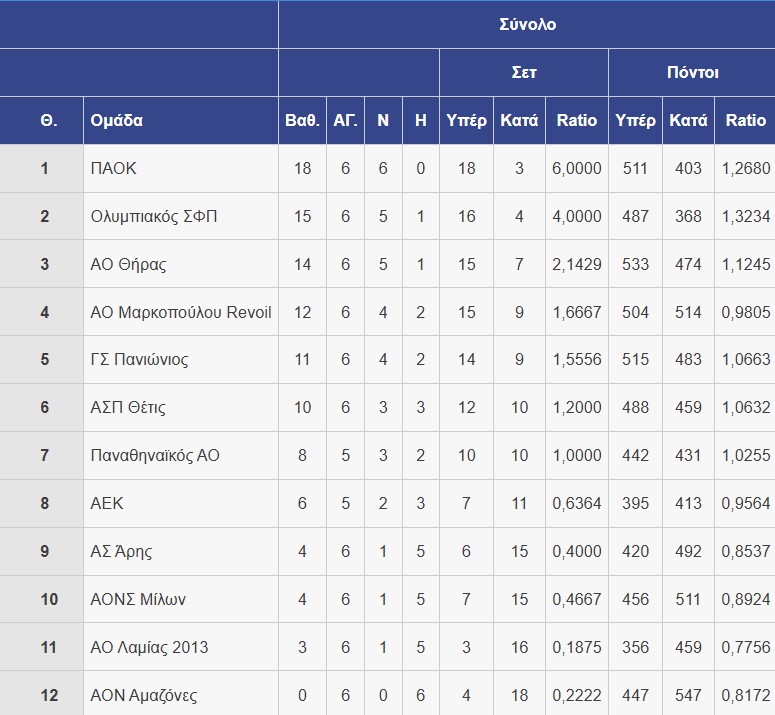Viewport: 775px width, 715px height.
Task: Click the ΑΓ. column header
Action: coord(345,120)
